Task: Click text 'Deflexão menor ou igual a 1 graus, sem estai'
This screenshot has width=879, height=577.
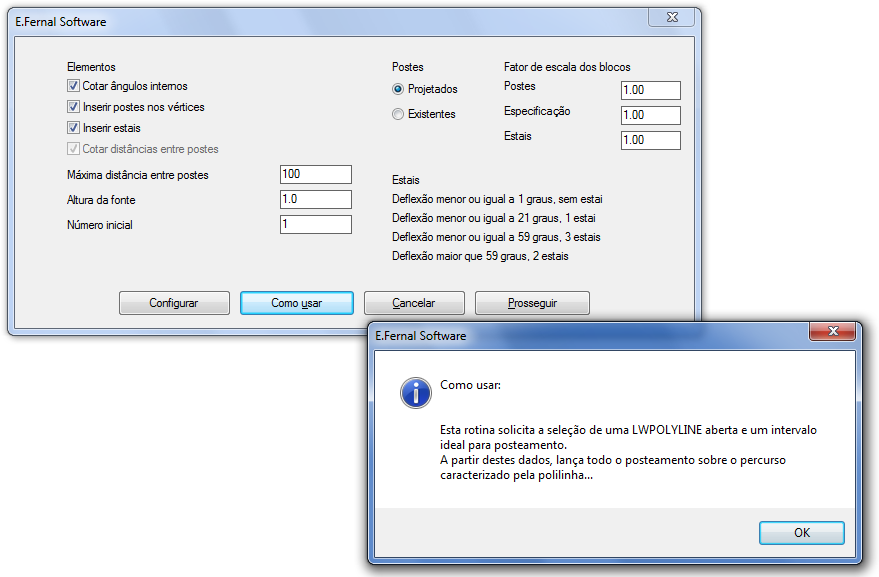Action: (x=497, y=199)
